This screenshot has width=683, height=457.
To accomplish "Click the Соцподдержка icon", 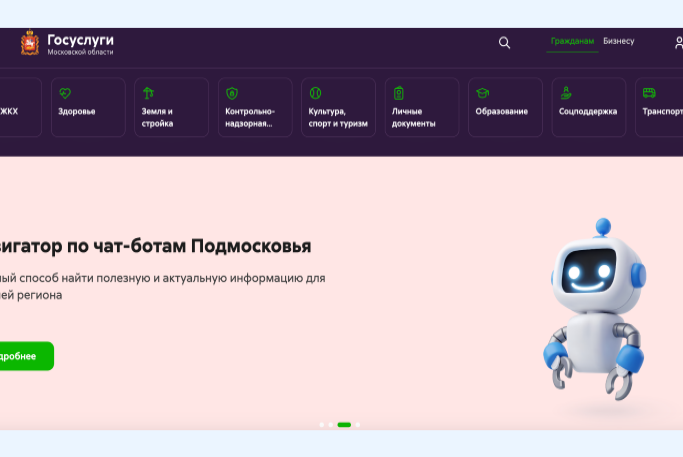I will [566, 93].
